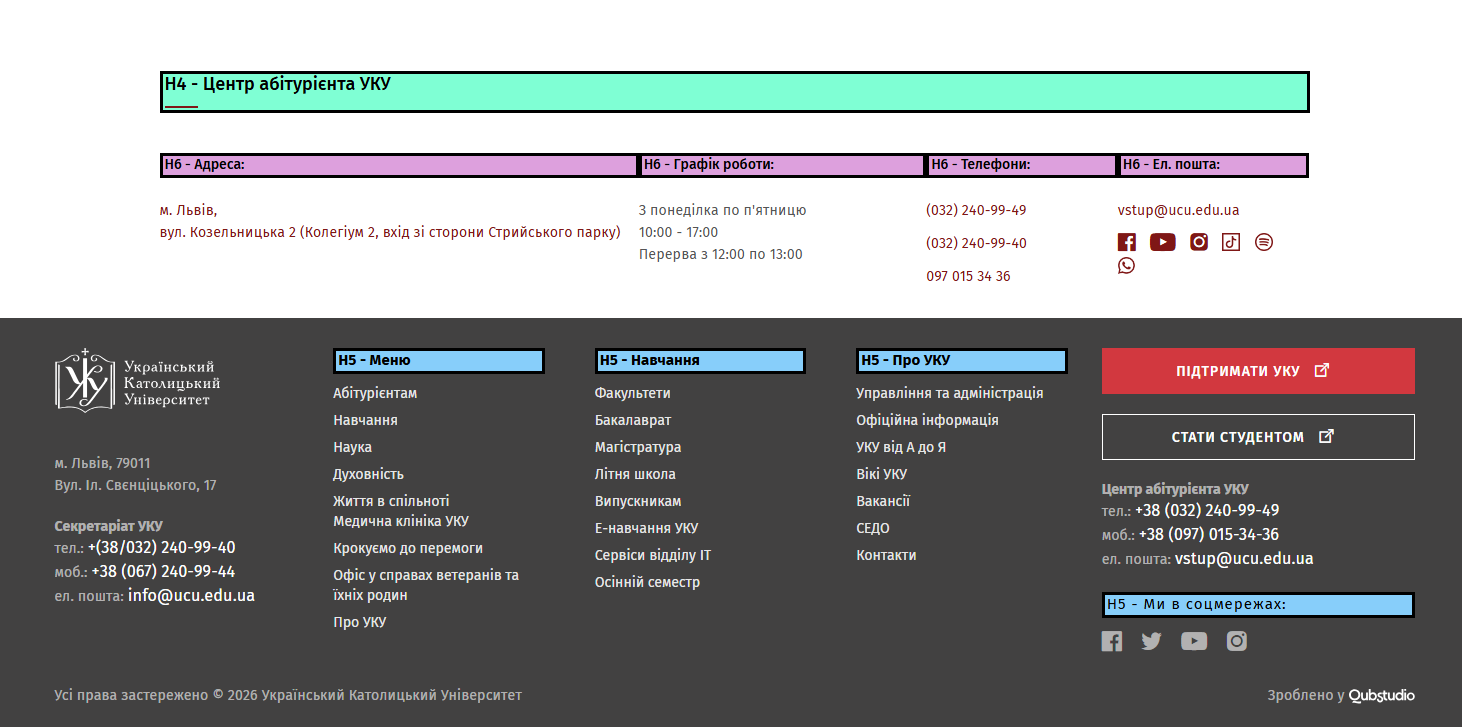Click З понеділка по п'ятницю text
1462x727 pixels.
[723, 210]
